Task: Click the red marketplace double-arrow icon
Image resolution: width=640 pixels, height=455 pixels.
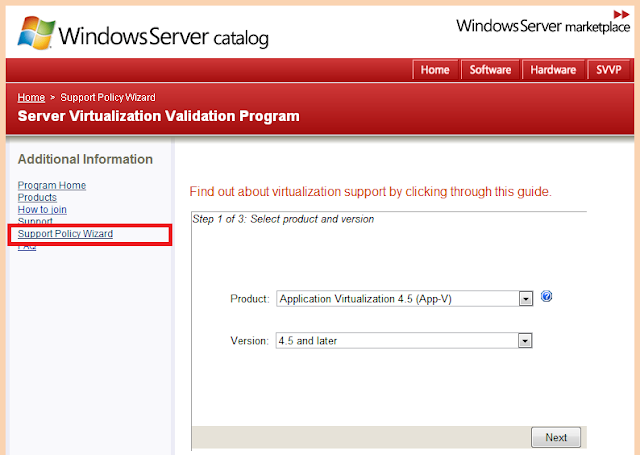Action: tap(621, 14)
